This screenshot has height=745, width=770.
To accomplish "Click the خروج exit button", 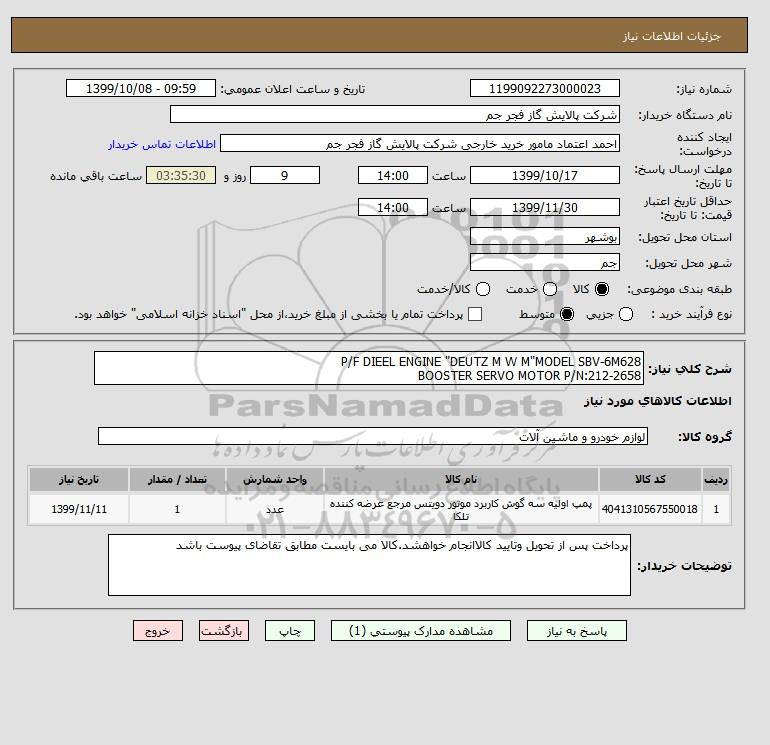I will click(158, 631).
